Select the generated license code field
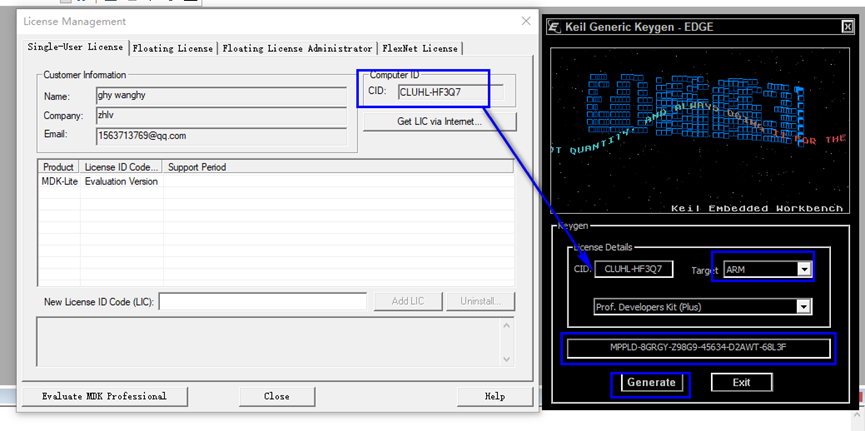 pyautogui.click(x=698, y=348)
